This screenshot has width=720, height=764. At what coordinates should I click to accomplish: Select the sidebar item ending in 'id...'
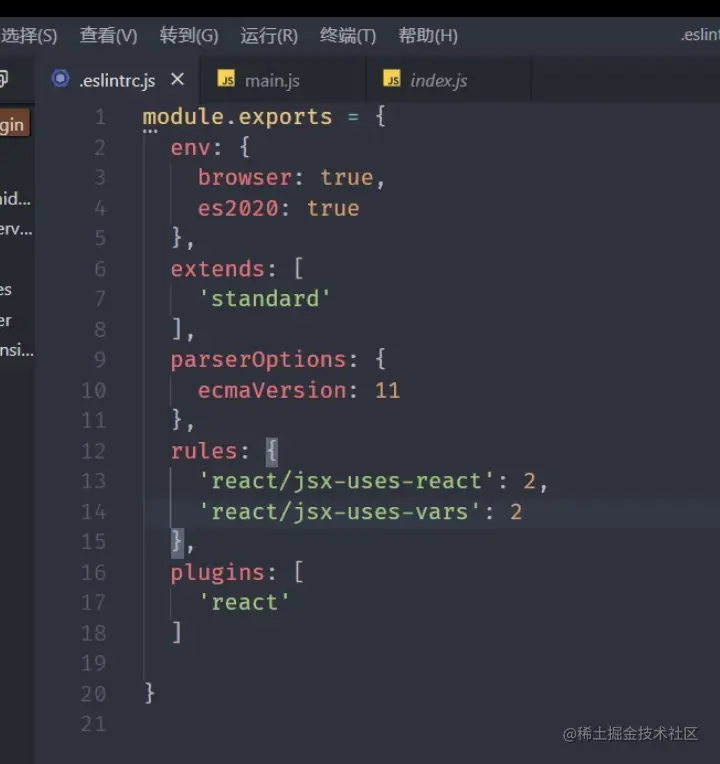[x=16, y=199]
